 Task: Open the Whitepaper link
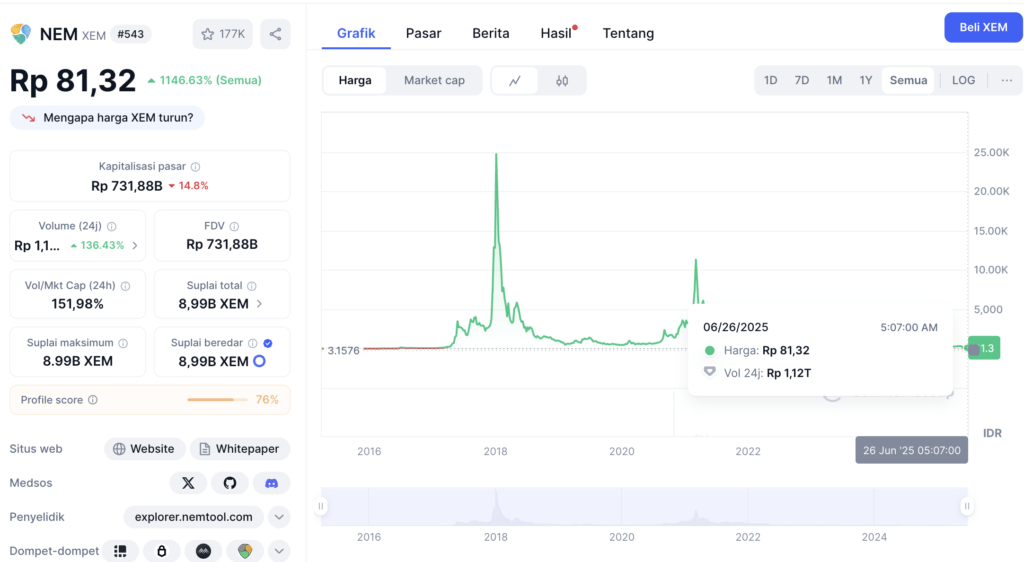click(240, 449)
